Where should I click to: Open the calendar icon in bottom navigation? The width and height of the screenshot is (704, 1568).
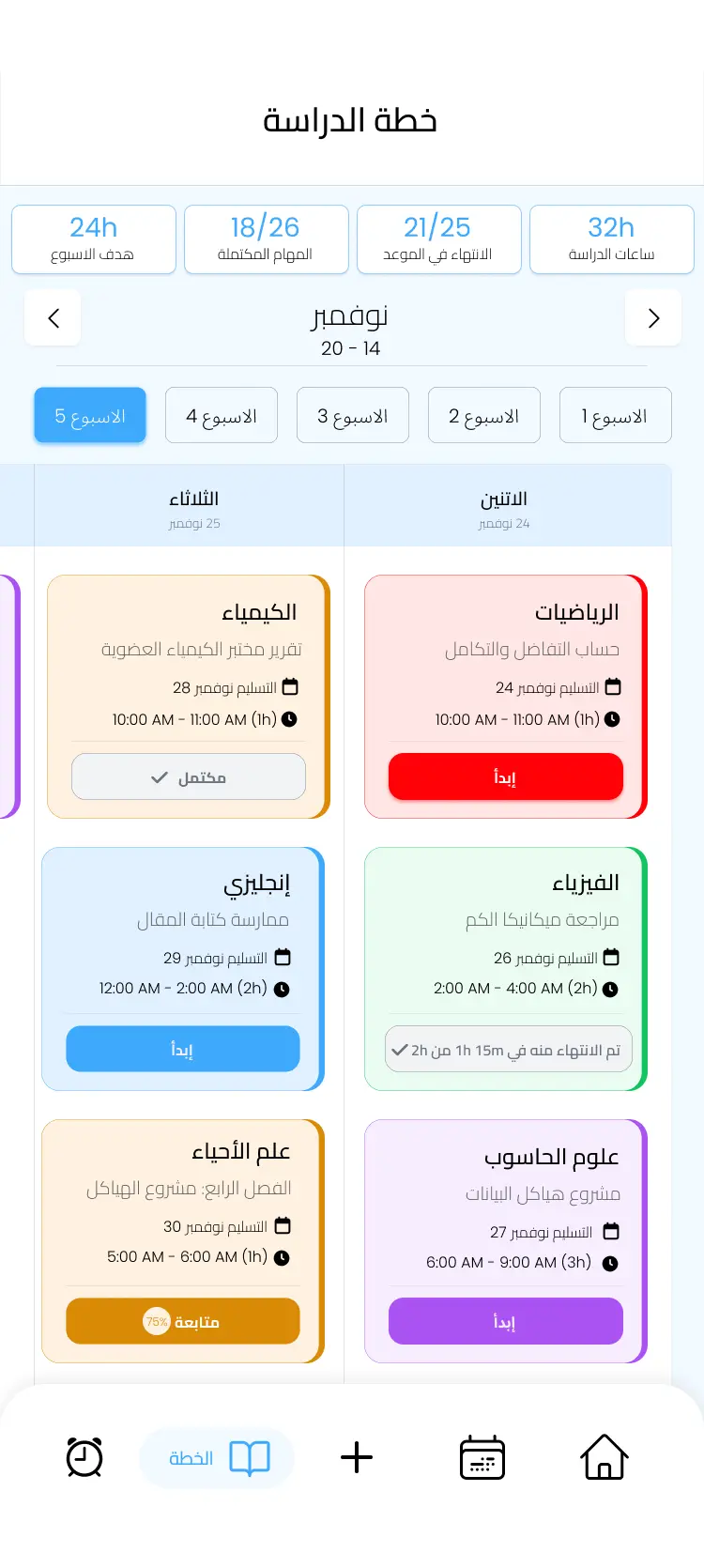pos(482,1457)
